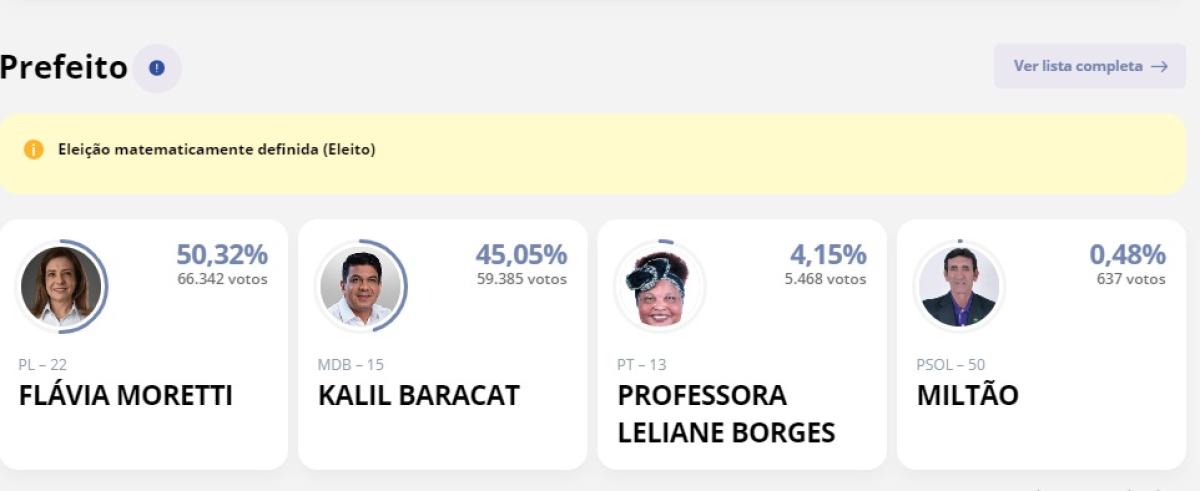Viewport: 1200px width, 491px height.
Task: Click the Eleição matematicamente definida notice text
Action: tap(217, 150)
